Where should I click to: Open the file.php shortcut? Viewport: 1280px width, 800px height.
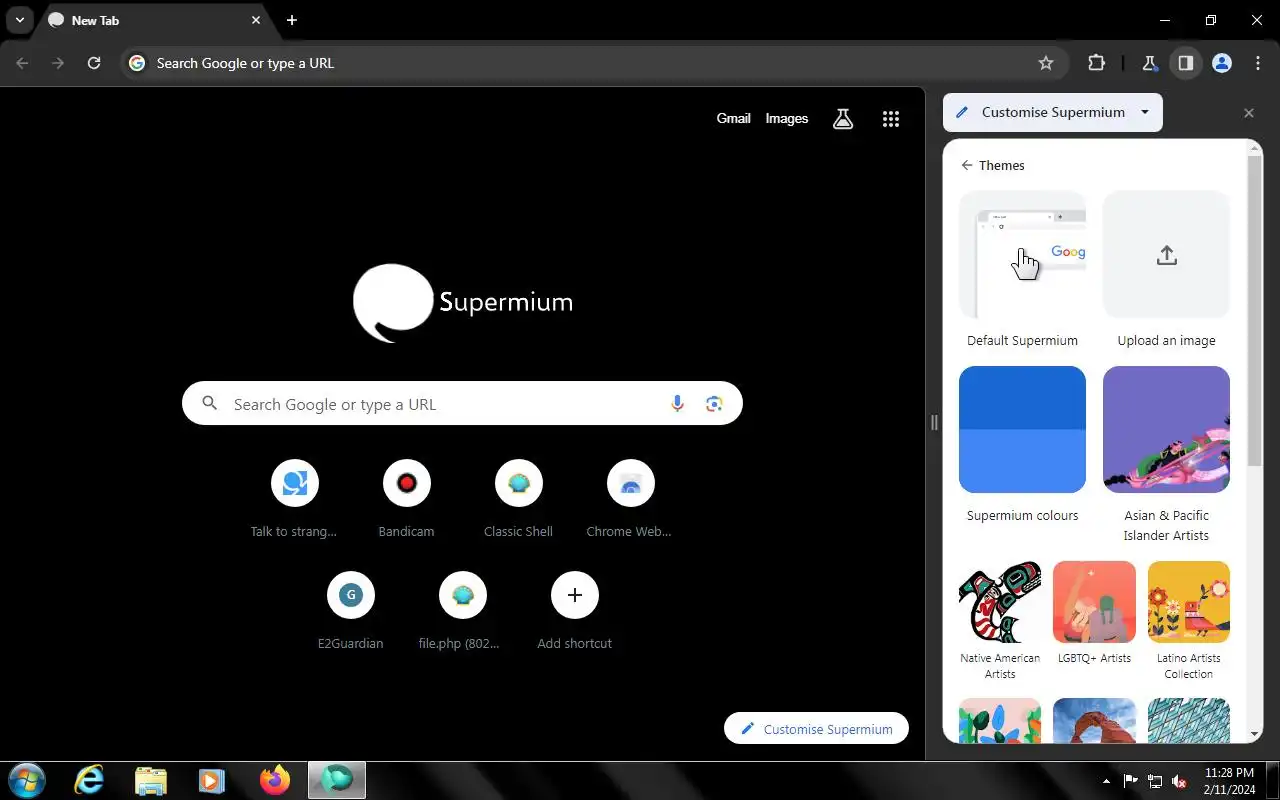pos(462,611)
